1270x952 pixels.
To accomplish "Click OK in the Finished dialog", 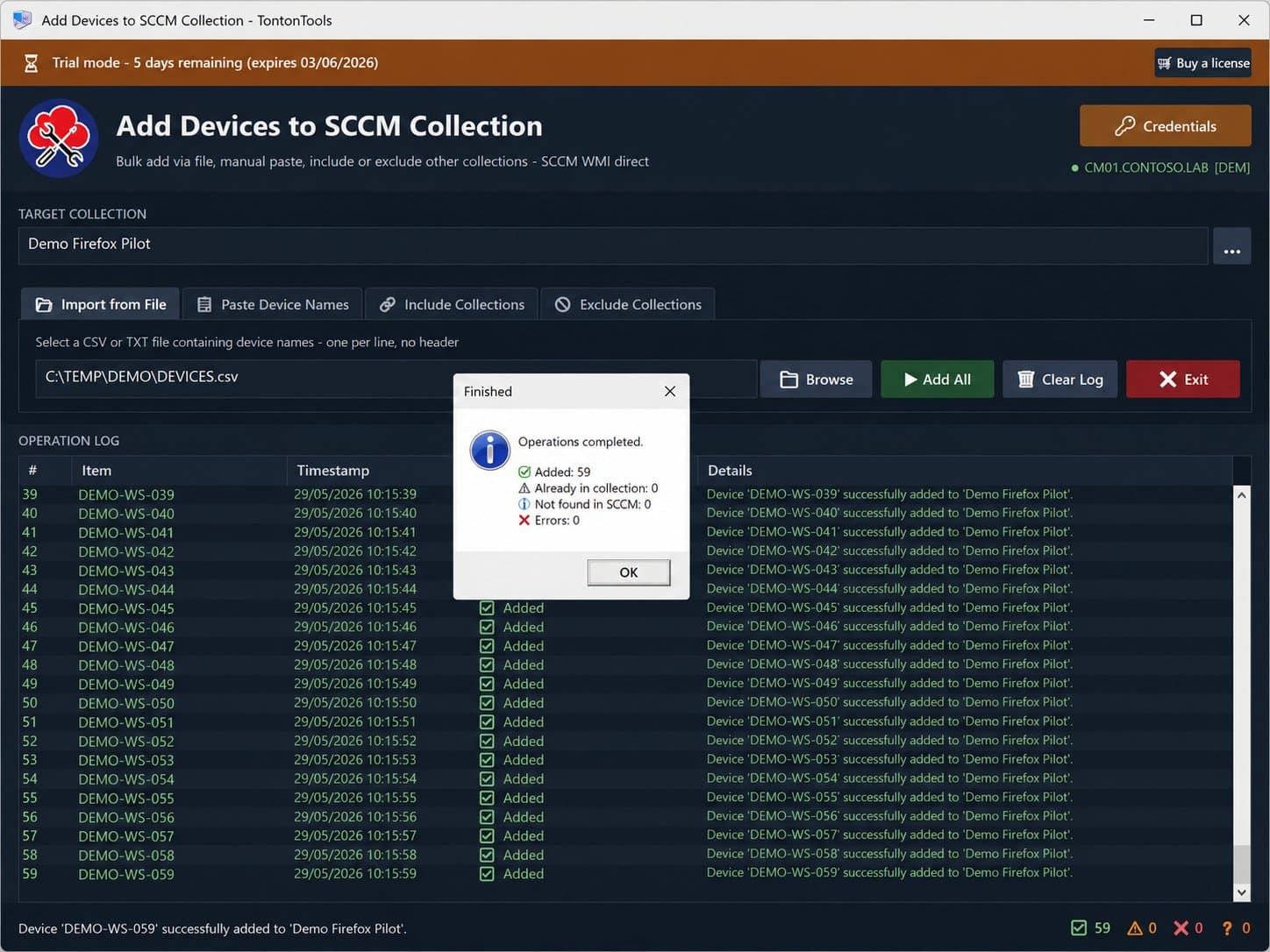I will 629,572.
